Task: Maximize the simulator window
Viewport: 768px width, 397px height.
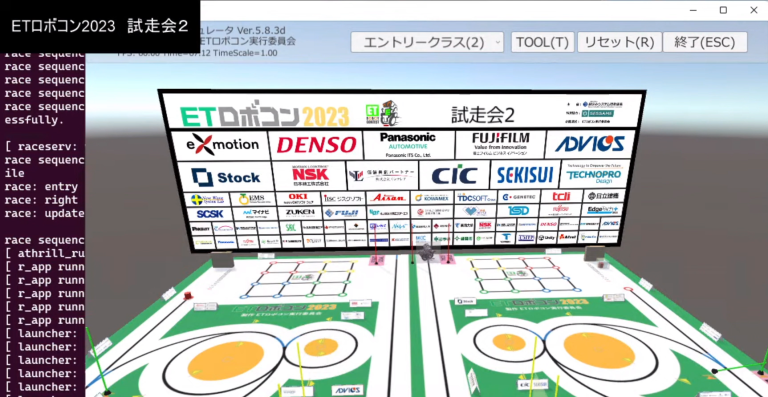Action: point(723,10)
